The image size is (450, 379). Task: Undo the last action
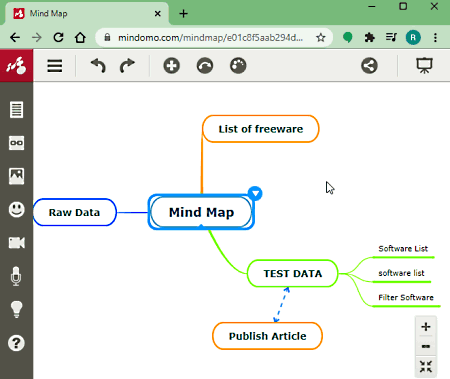tap(98, 66)
